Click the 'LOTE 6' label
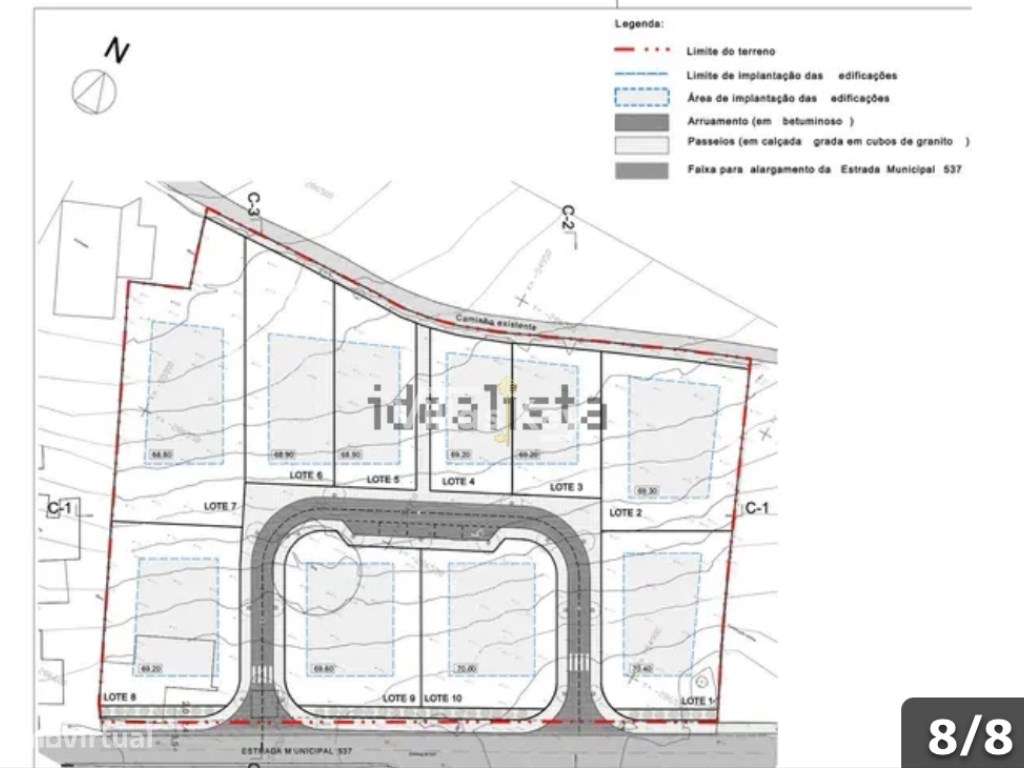The width and height of the screenshot is (1024, 768). coord(306,475)
